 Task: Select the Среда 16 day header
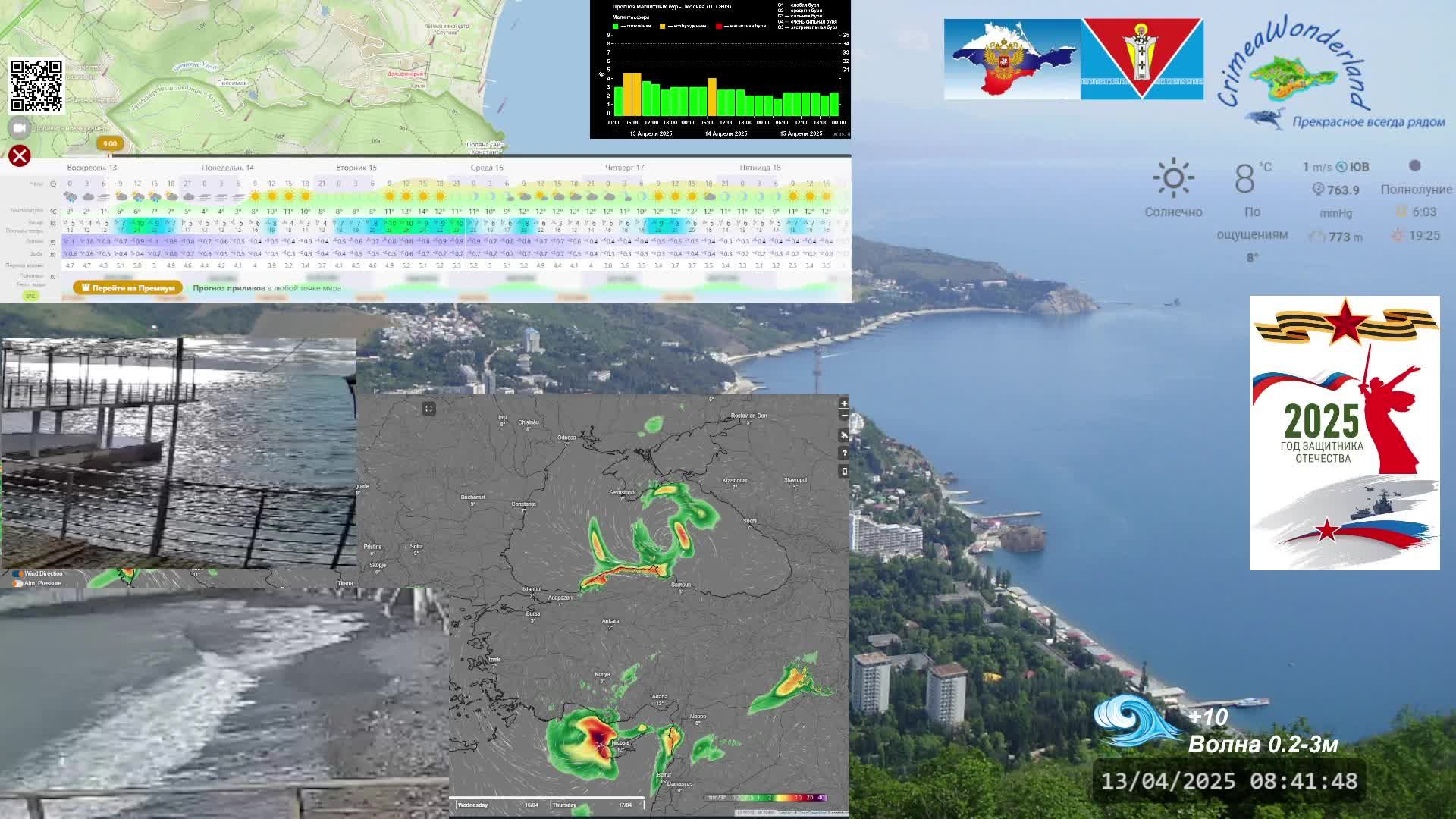487,168
